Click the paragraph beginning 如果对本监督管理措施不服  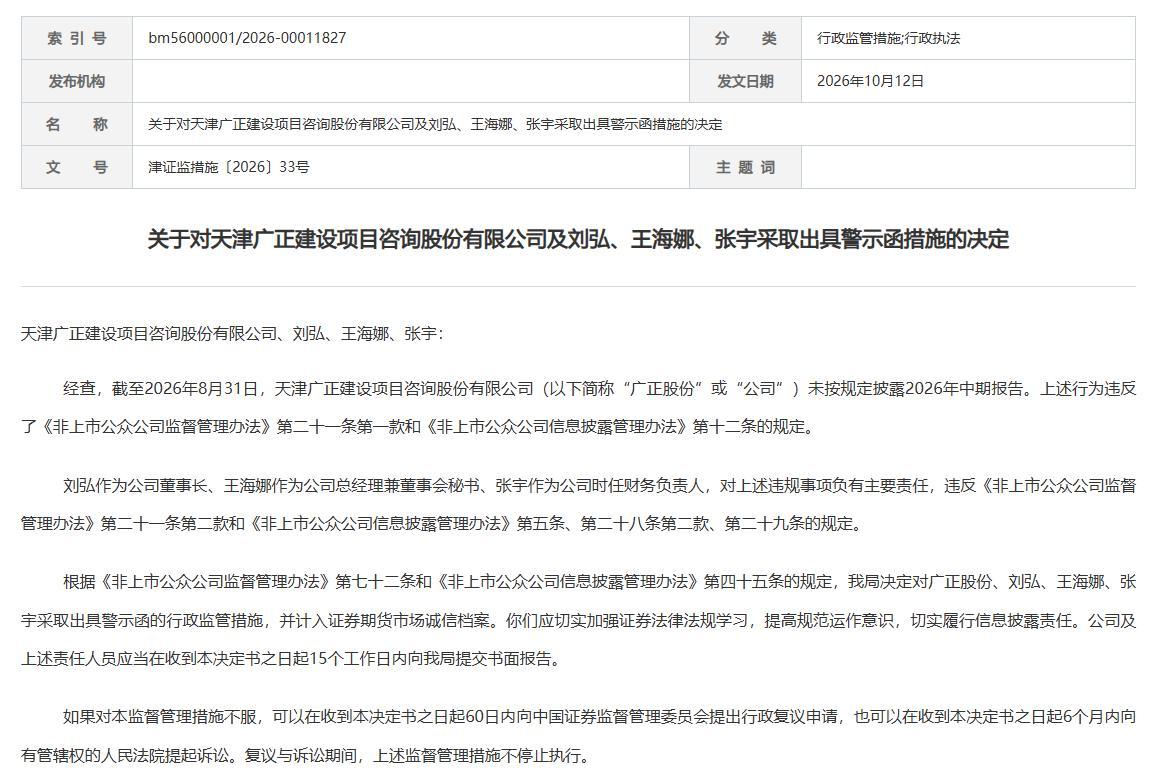pos(578,736)
